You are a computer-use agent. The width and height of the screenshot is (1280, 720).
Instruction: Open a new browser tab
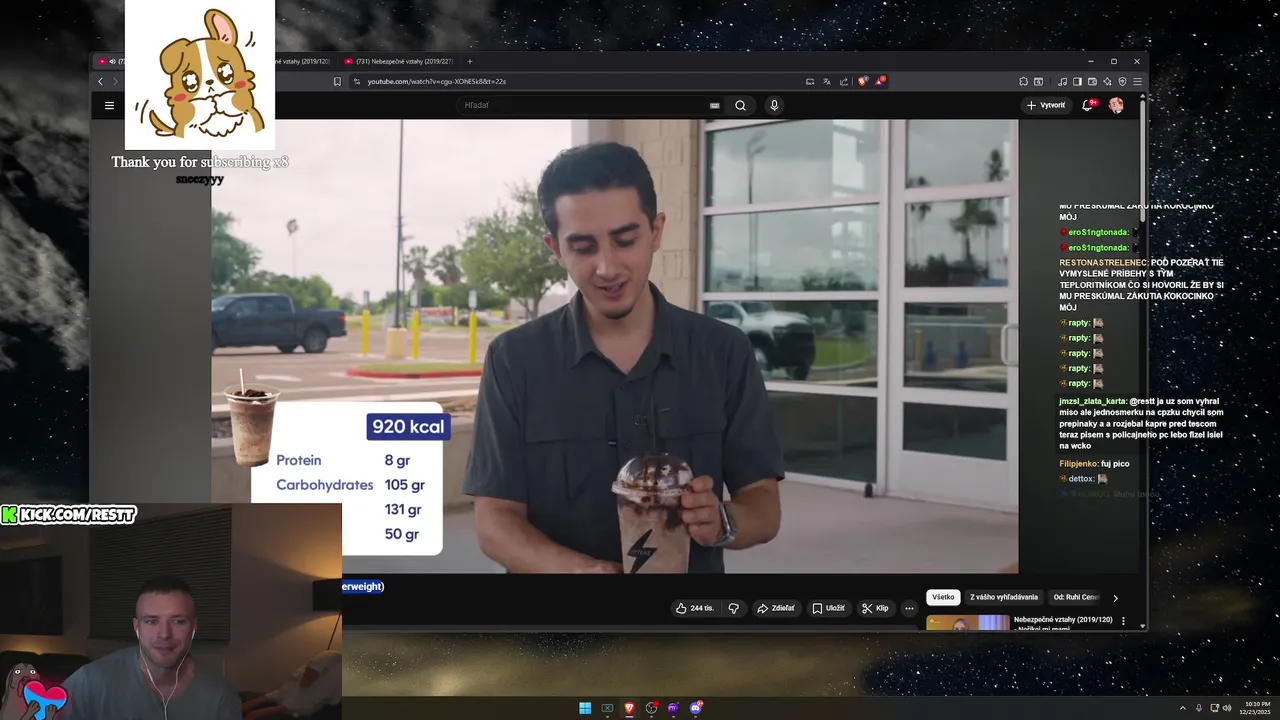[470, 61]
